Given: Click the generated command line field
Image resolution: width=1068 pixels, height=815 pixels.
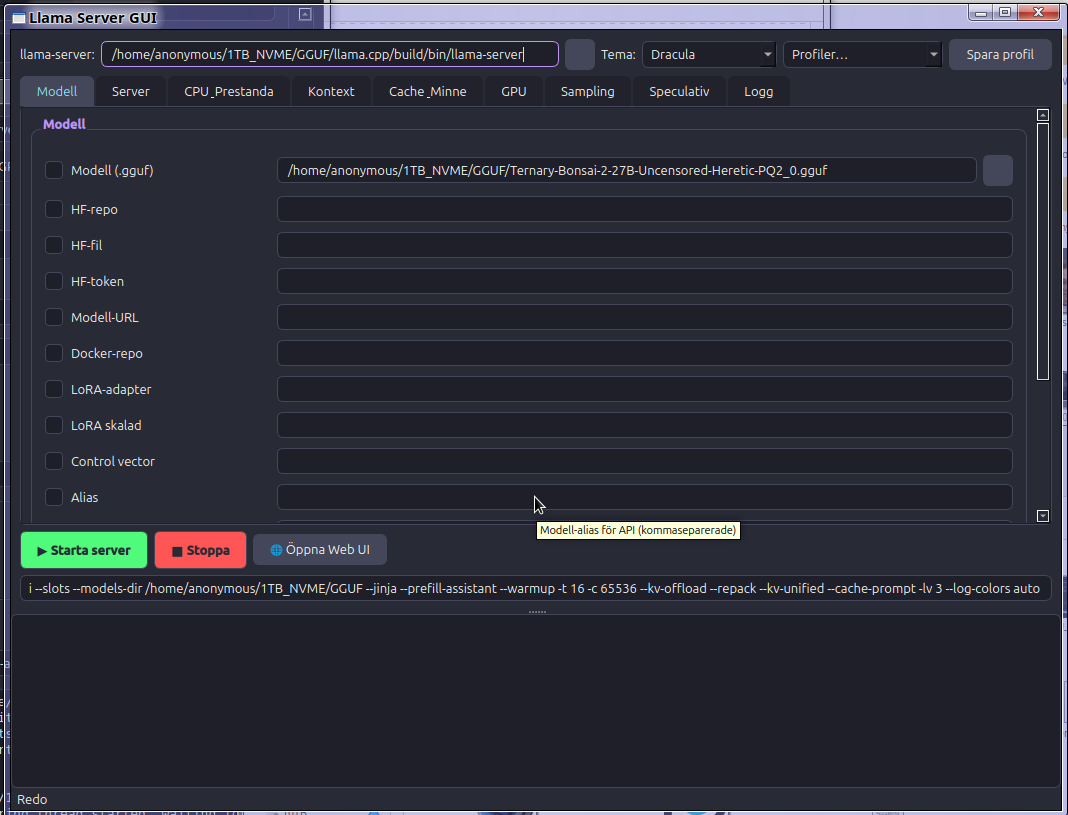Looking at the screenshot, I should pyautogui.click(x=536, y=588).
